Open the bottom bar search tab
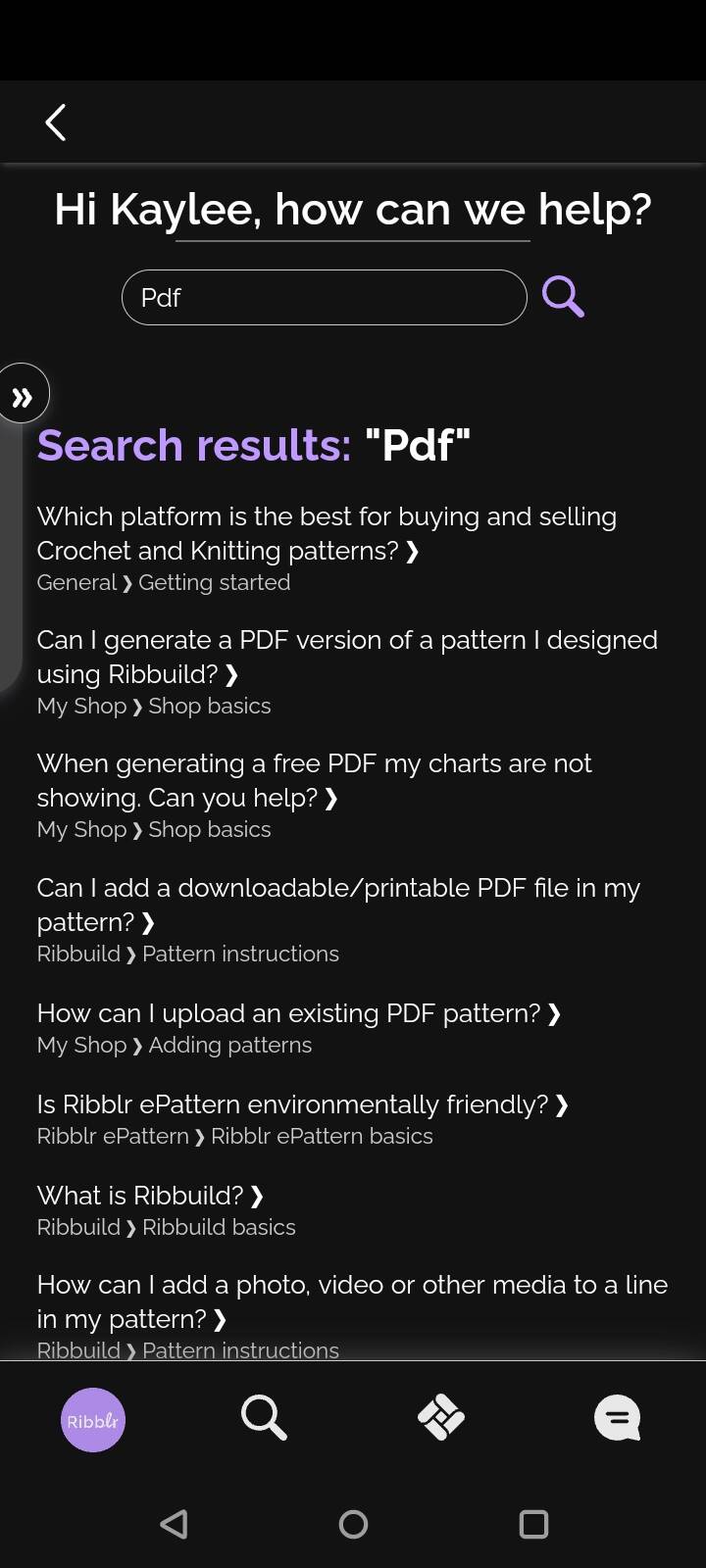Image resolution: width=706 pixels, height=1568 pixels. pos(264,1418)
